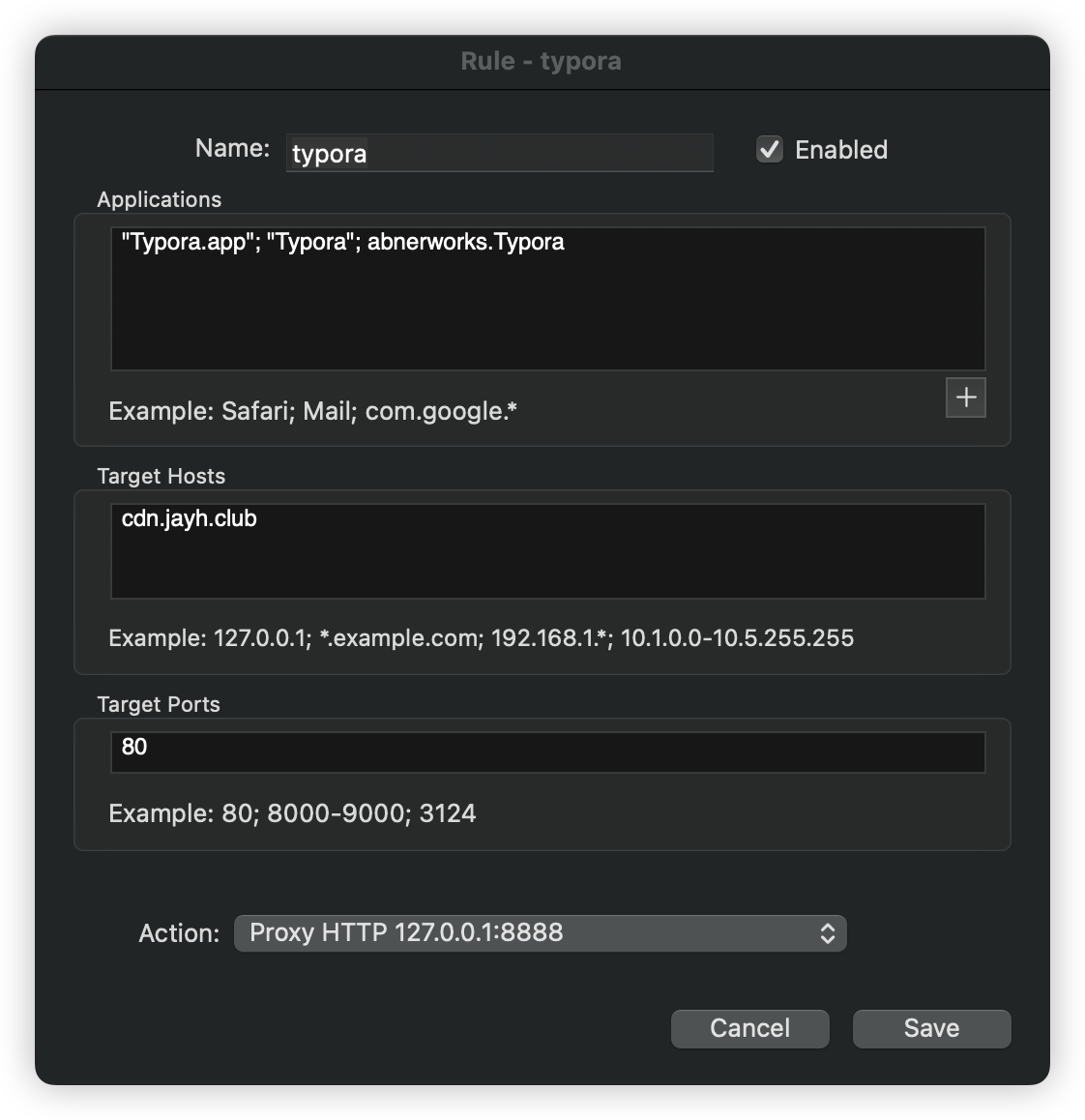Click the "Example: 80; 8000-9000; 3124" hint
1085x1120 pixels.
(292, 813)
